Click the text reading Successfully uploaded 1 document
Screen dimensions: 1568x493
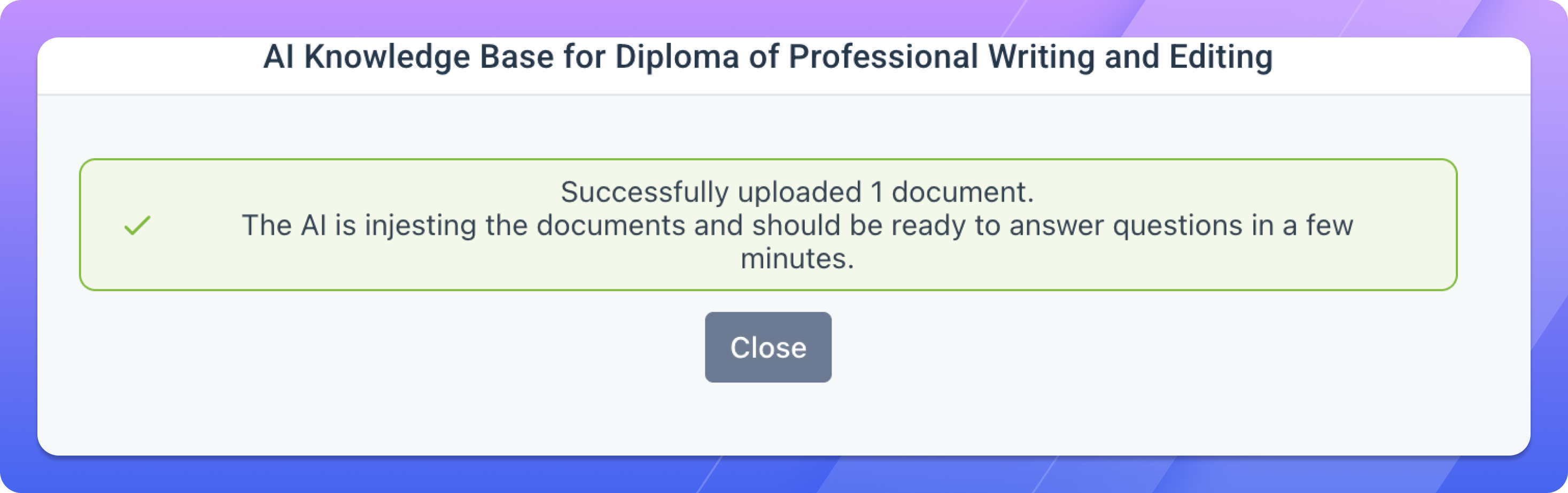pos(797,193)
